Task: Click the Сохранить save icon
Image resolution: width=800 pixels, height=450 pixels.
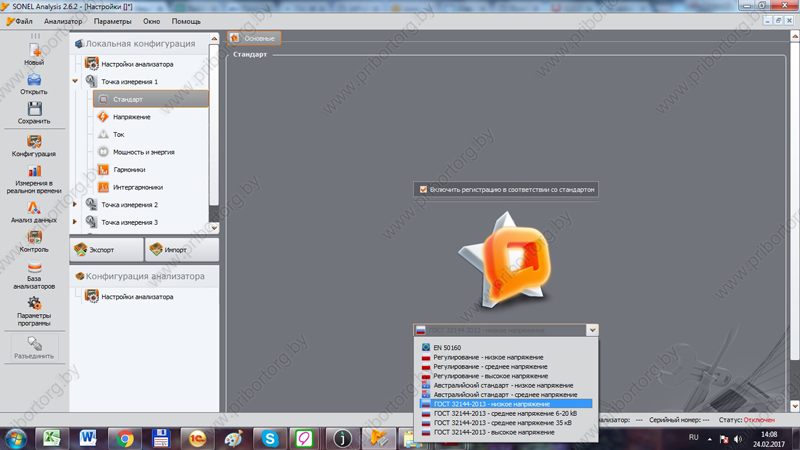Action: tap(34, 109)
